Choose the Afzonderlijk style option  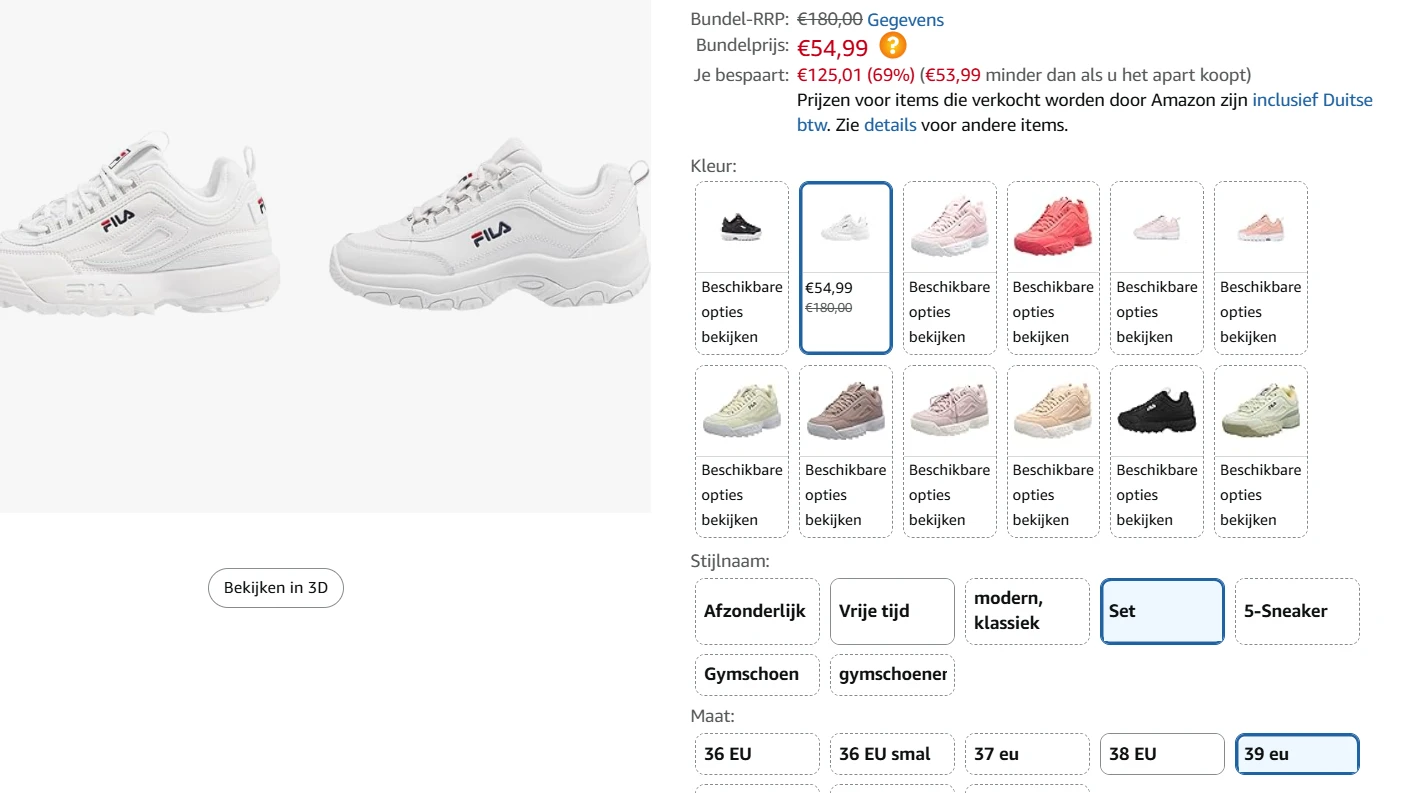click(x=757, y=611)
